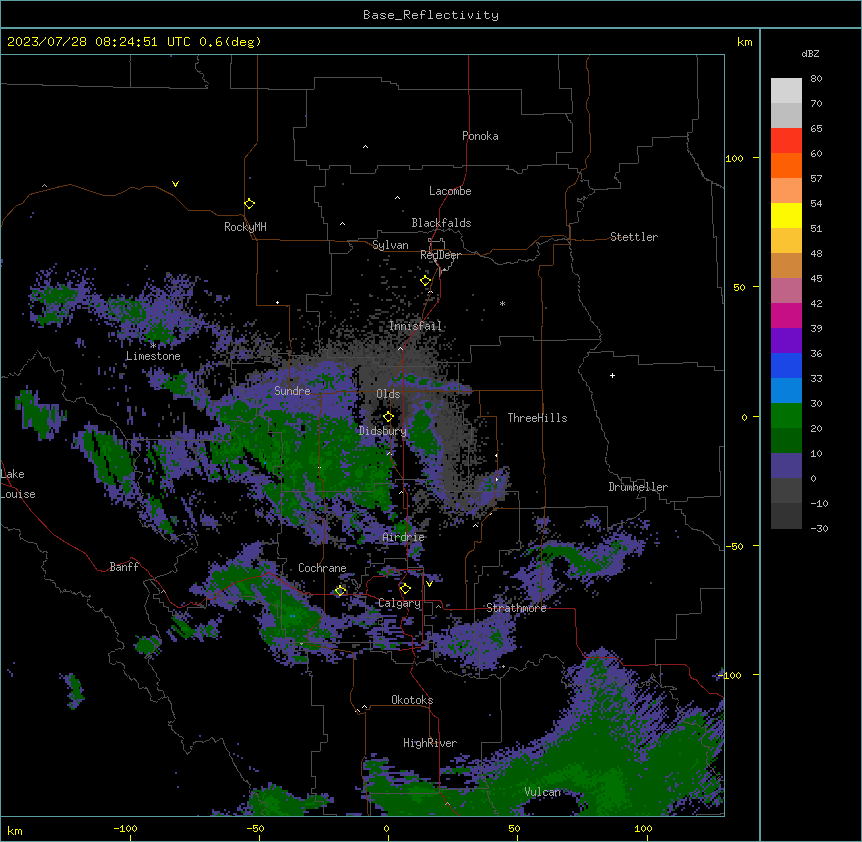Click the Blackfalds city label
Viewport: 862px width, 842px height.
pos(441,223)
